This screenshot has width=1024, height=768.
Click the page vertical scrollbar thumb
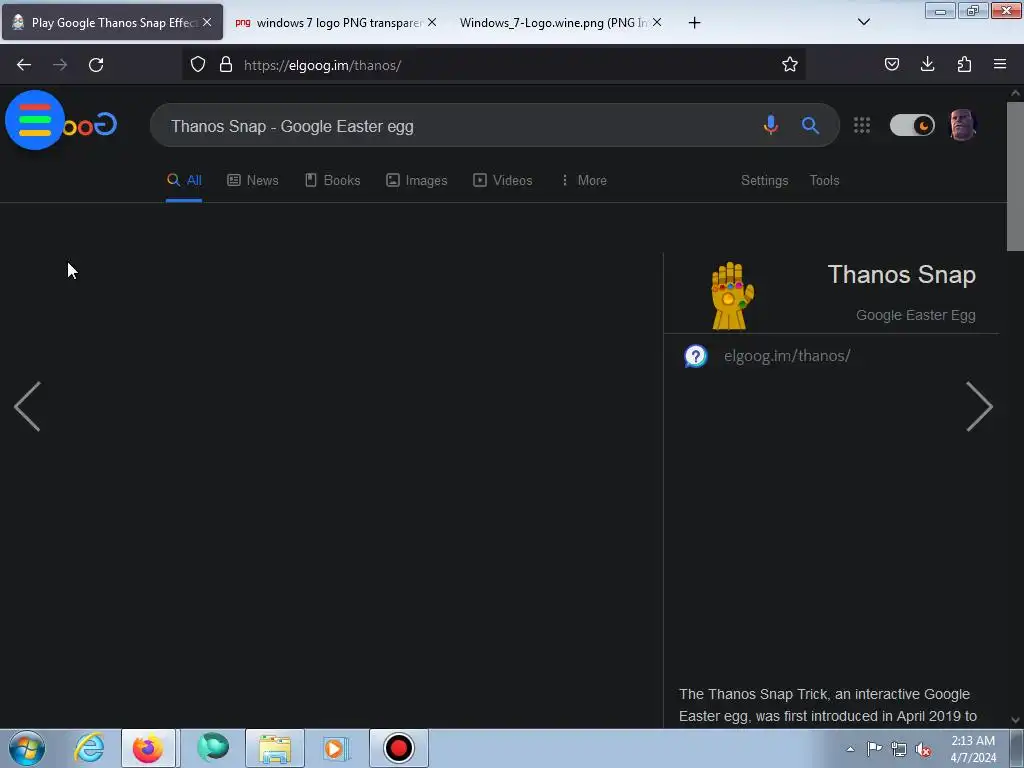[x=1015, y=176]
